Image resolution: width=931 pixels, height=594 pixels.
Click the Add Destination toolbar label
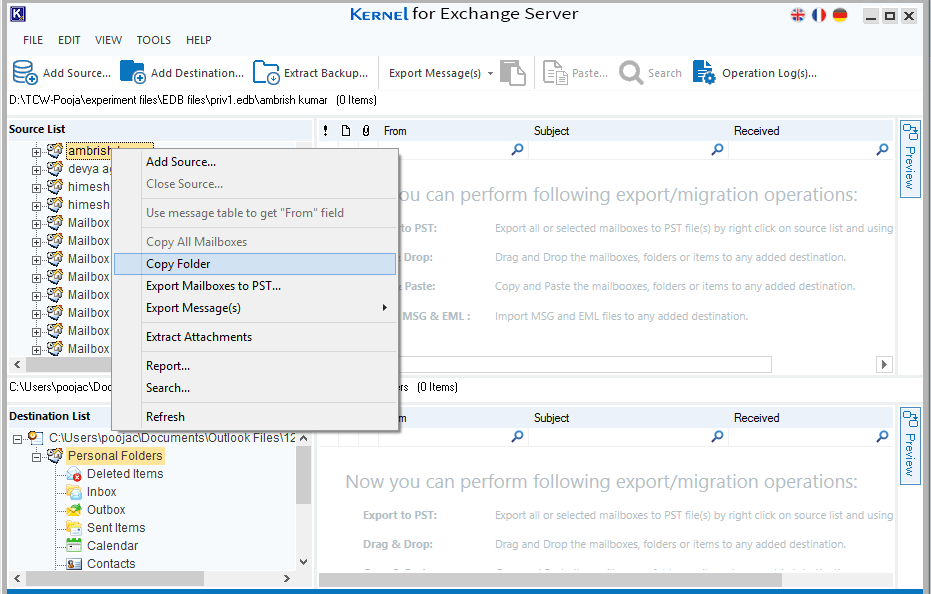click(x=197, y=73)
